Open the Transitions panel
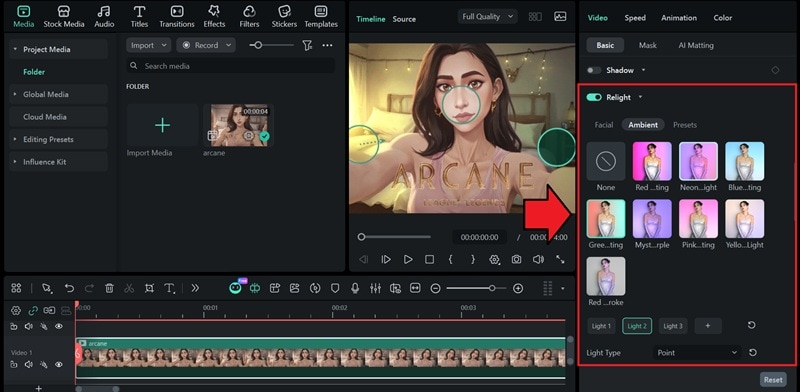This screenshot has width=800, height=392. pos(177,17)
